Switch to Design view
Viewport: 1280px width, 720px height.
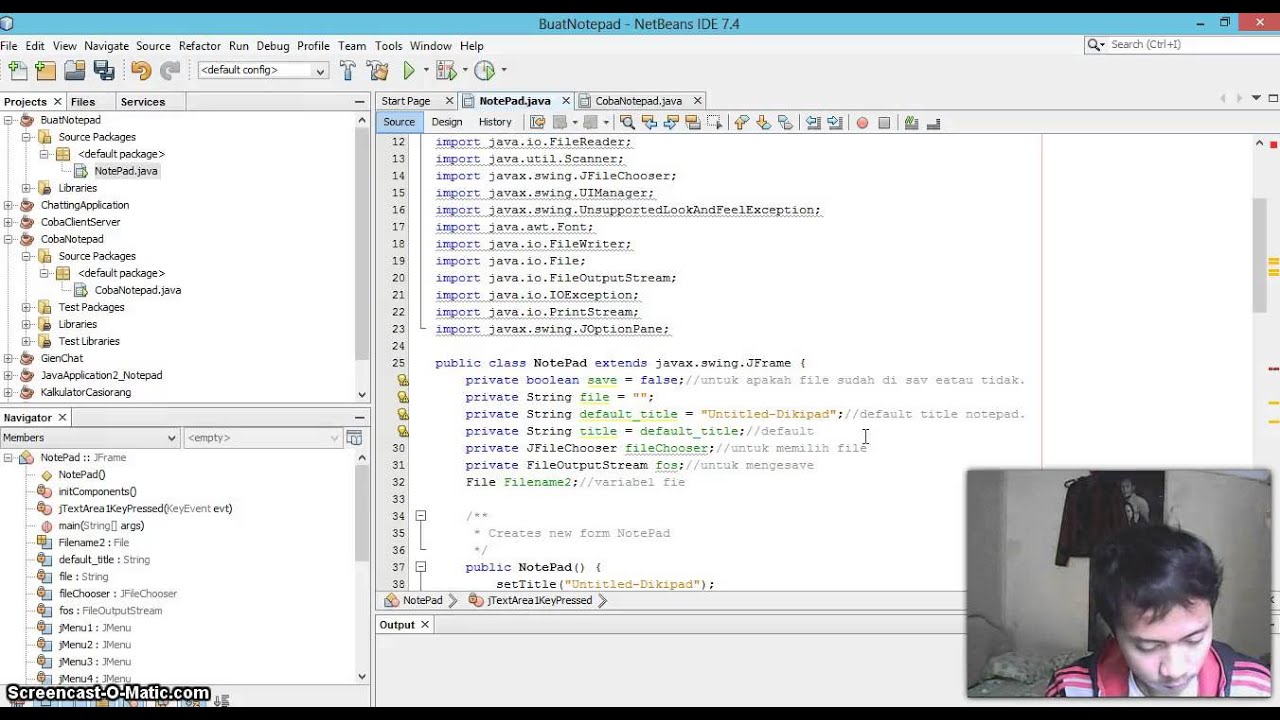point(447,122)
